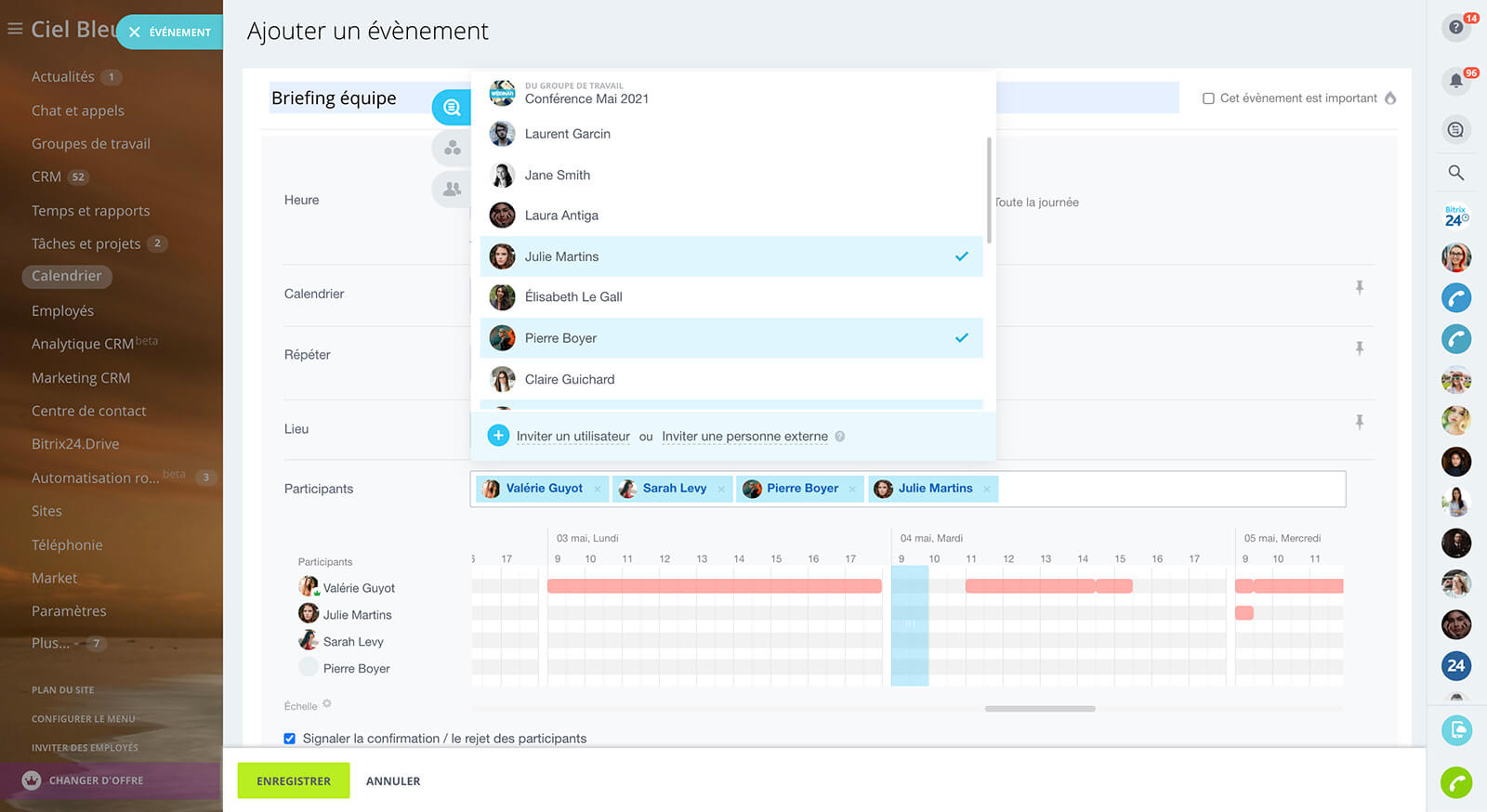Click the horizontal timeline scrollbar
The width and height of the screenshot is (1487, 812).
coord(1039,709)
